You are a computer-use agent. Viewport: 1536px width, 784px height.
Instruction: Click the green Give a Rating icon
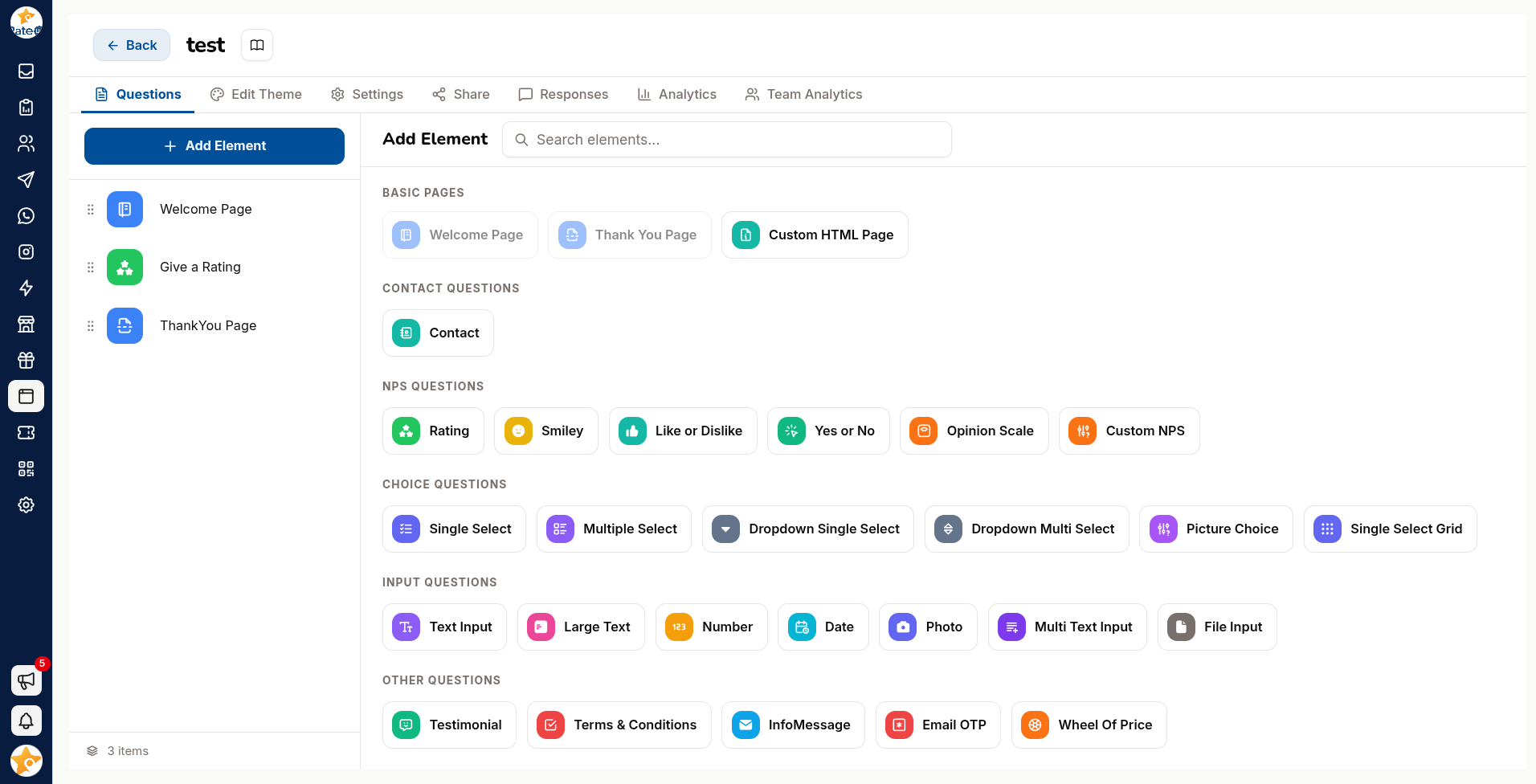click(x=125, y=267)
